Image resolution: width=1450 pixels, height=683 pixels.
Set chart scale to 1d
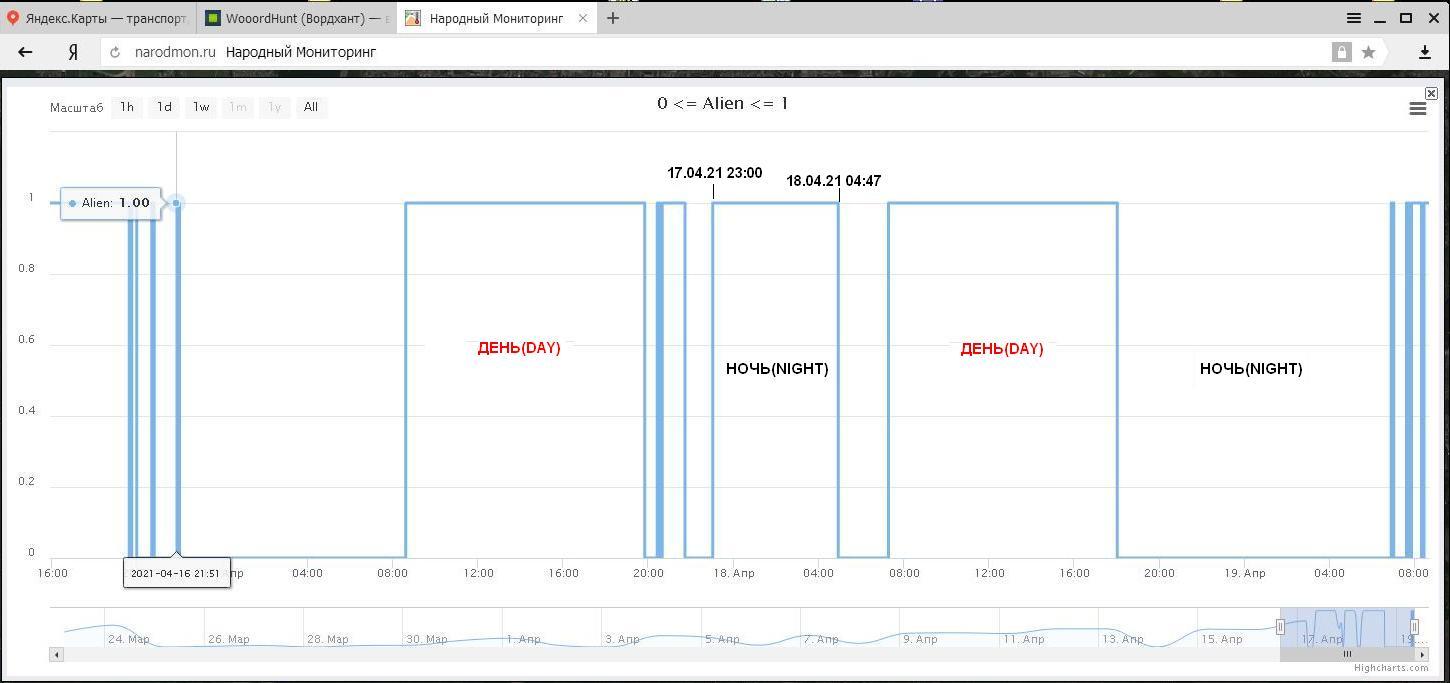(x=164, y=107)
